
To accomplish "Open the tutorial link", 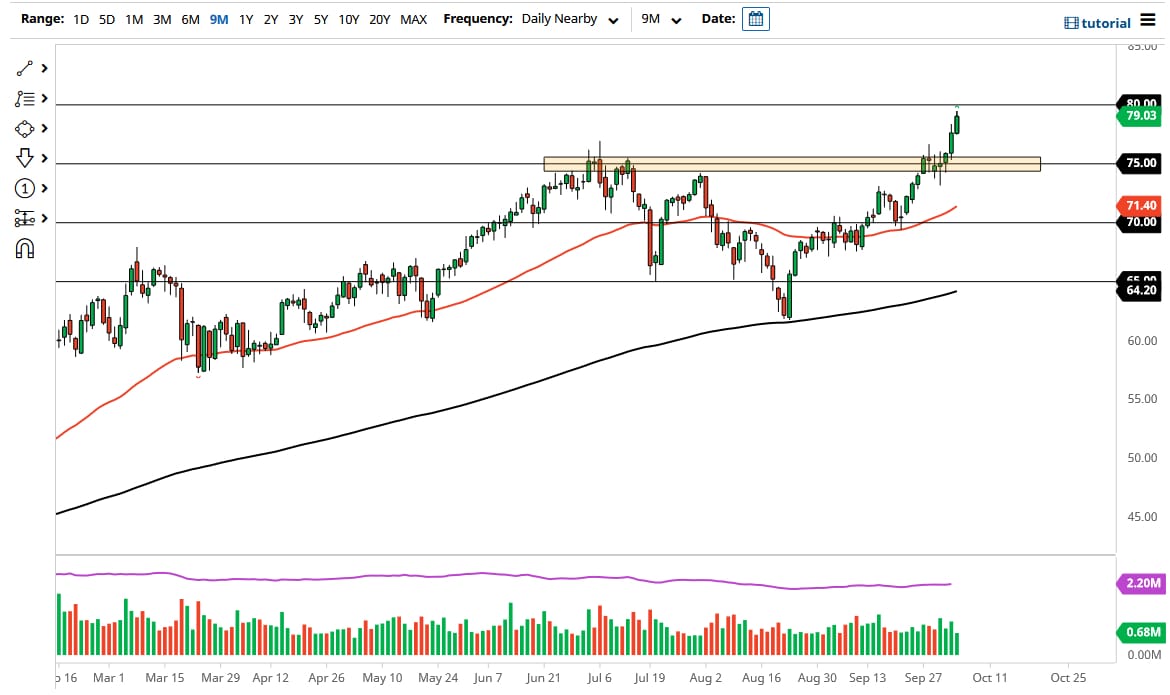I will tap(1100, 22).
